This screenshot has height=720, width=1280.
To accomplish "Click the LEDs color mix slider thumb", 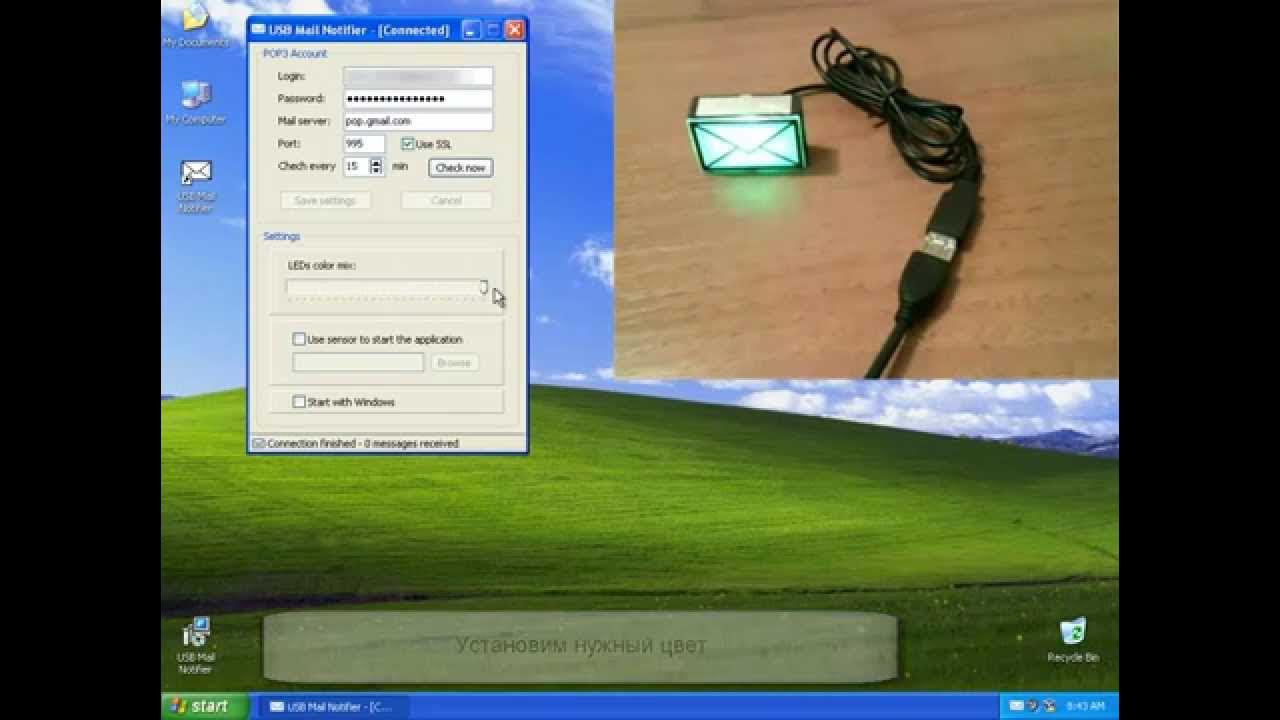I will 483,288.
